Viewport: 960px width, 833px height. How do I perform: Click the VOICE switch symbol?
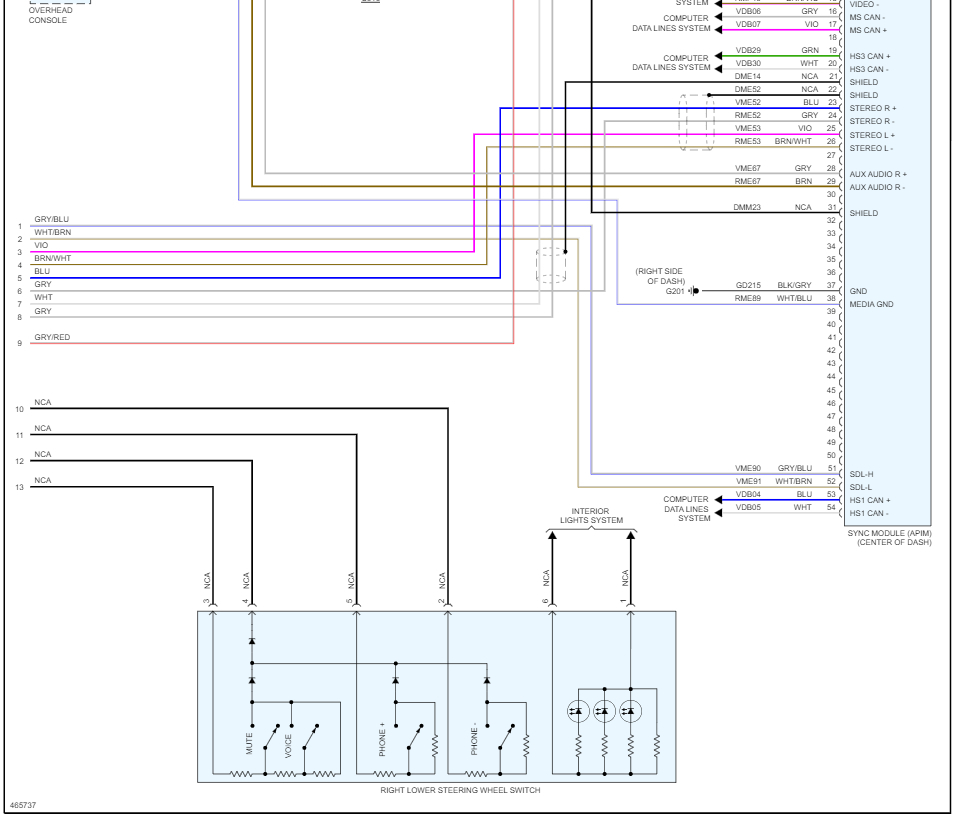coord(310,737)
